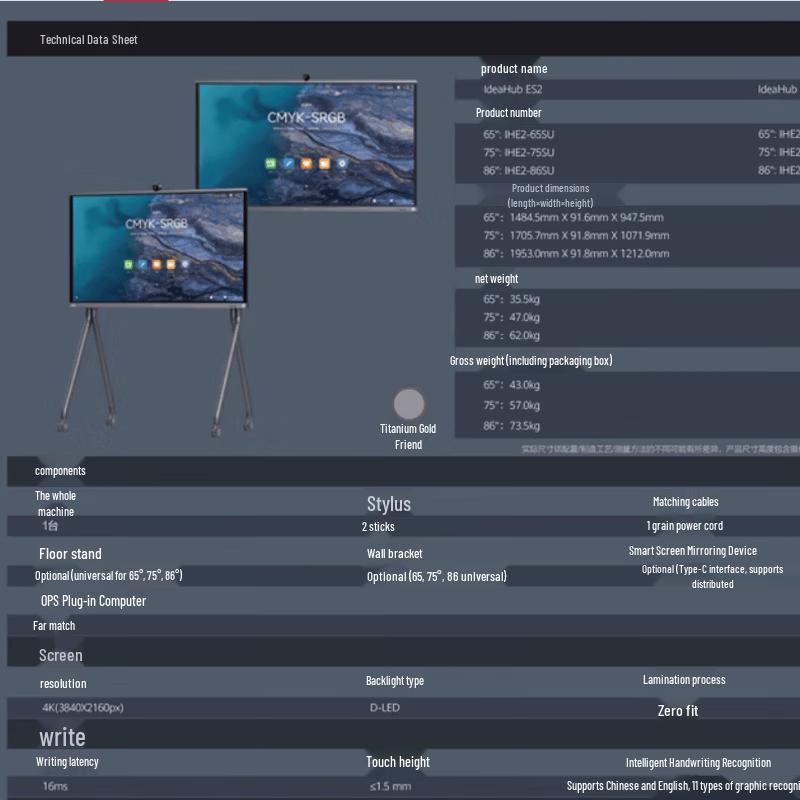Click the 1484.5mm X 91.6mm X 947.5mm dimensions
The image size is (800, 800).
coord(586,217)
